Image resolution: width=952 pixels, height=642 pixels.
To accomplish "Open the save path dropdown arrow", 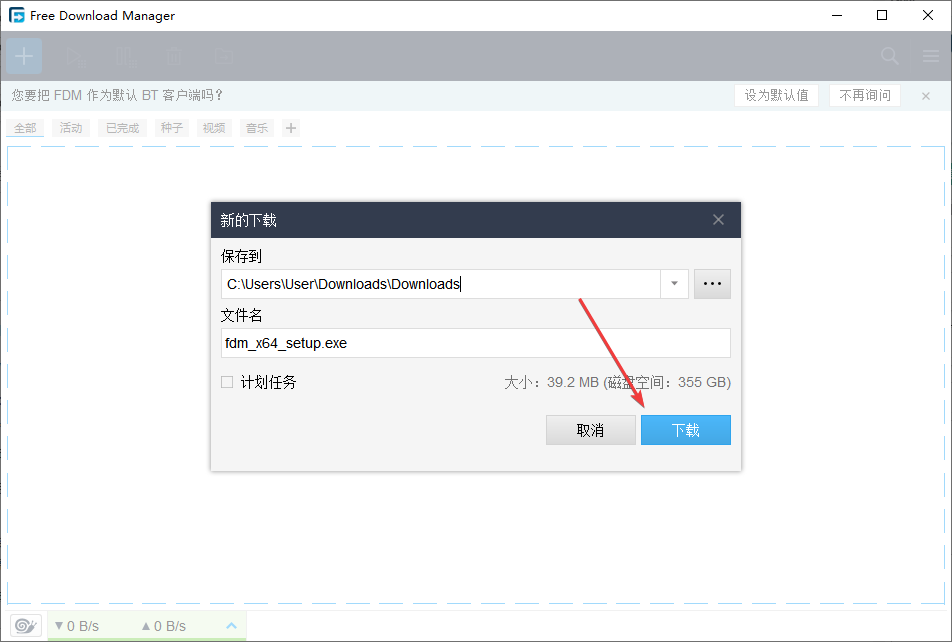I will 675,284.
